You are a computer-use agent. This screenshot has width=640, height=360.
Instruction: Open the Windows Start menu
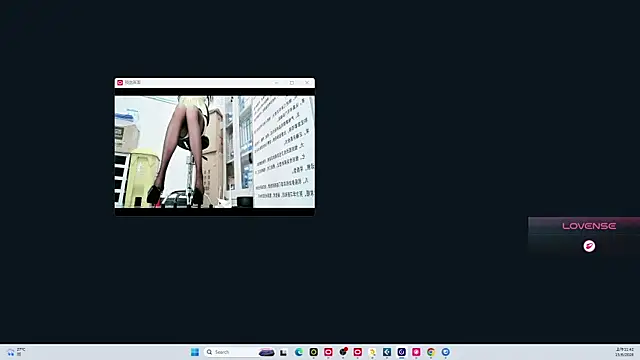[x=195, y=352]
